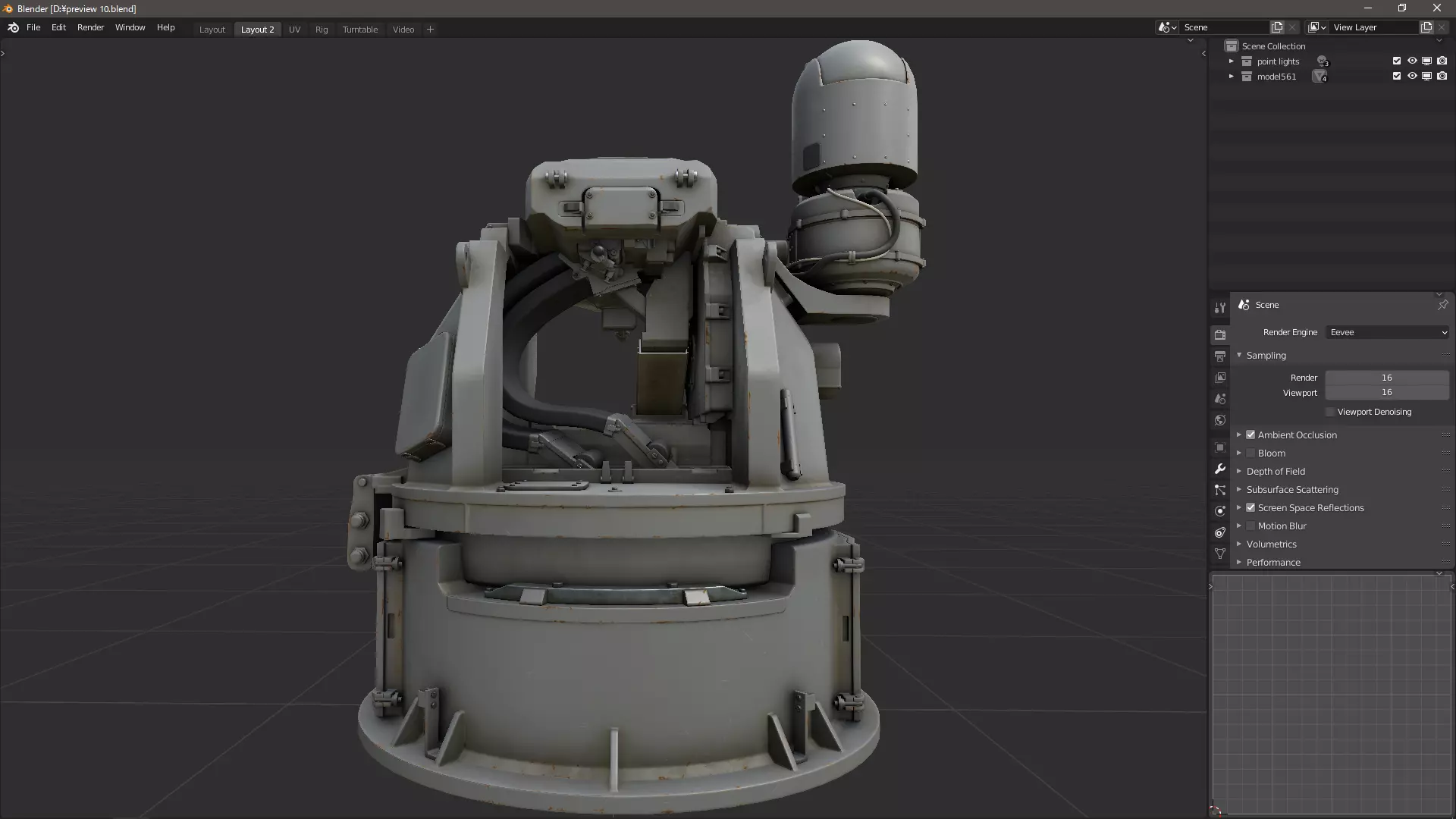Open the File menu
Image resolution: width=1456 pixels, height=819 pixels.
pyautogui.click(x=33, y=27)
